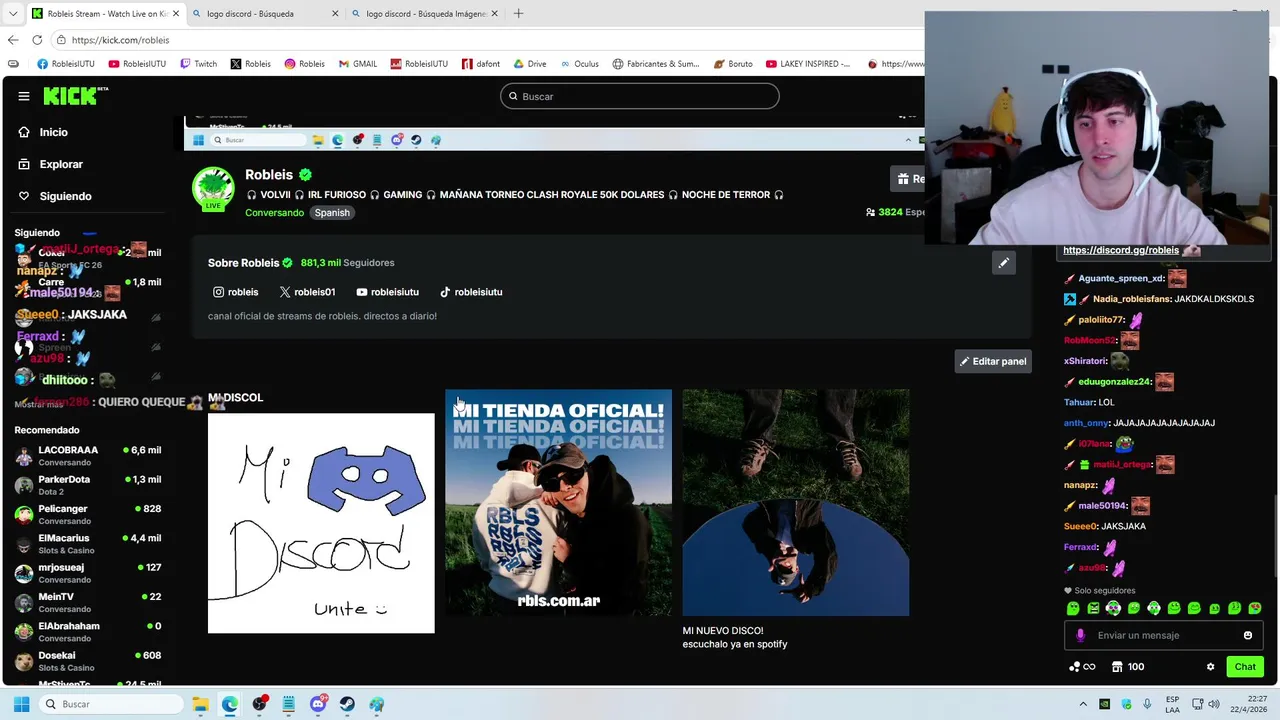
Task: Open Dosekai recommended channel
Action: point(88,661)
